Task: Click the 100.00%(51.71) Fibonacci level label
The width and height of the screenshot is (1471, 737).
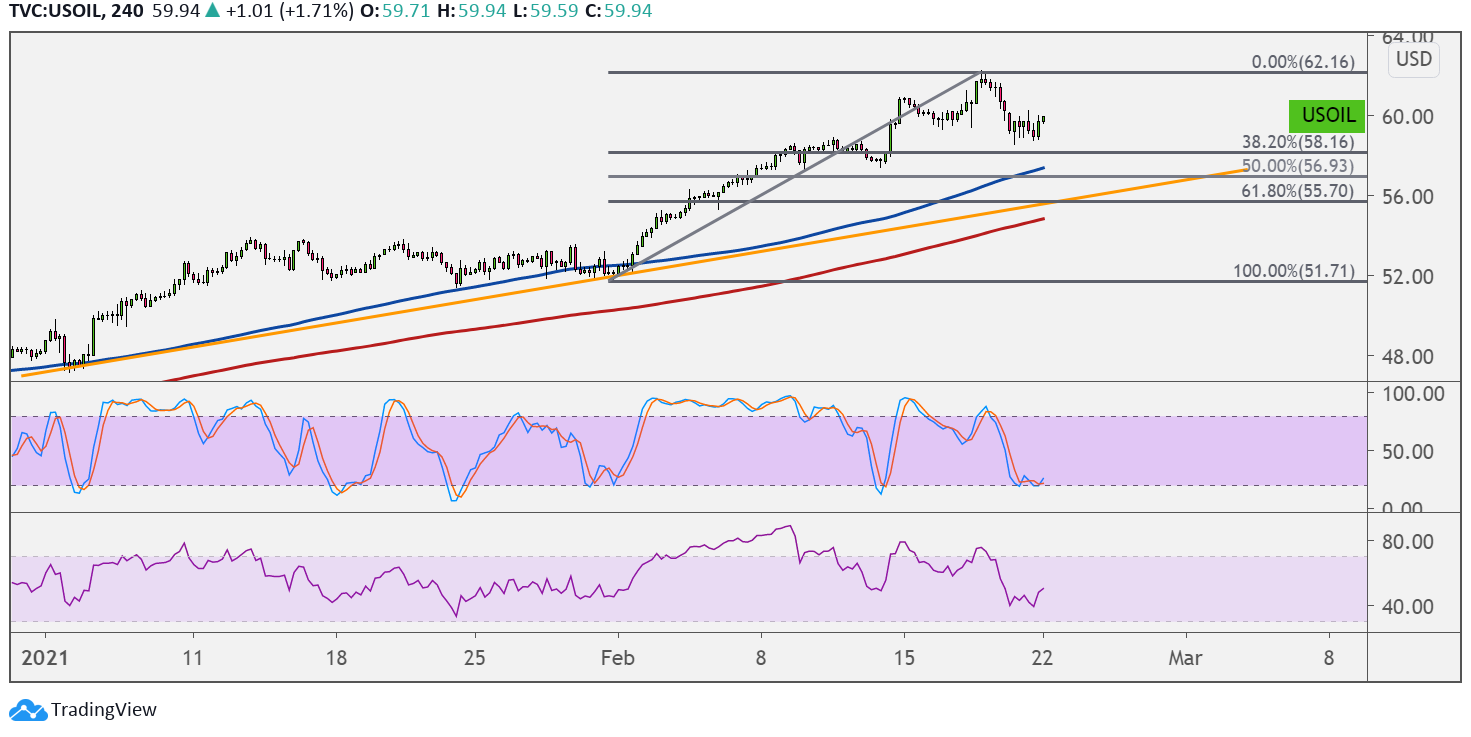Action: point(1294,271)
